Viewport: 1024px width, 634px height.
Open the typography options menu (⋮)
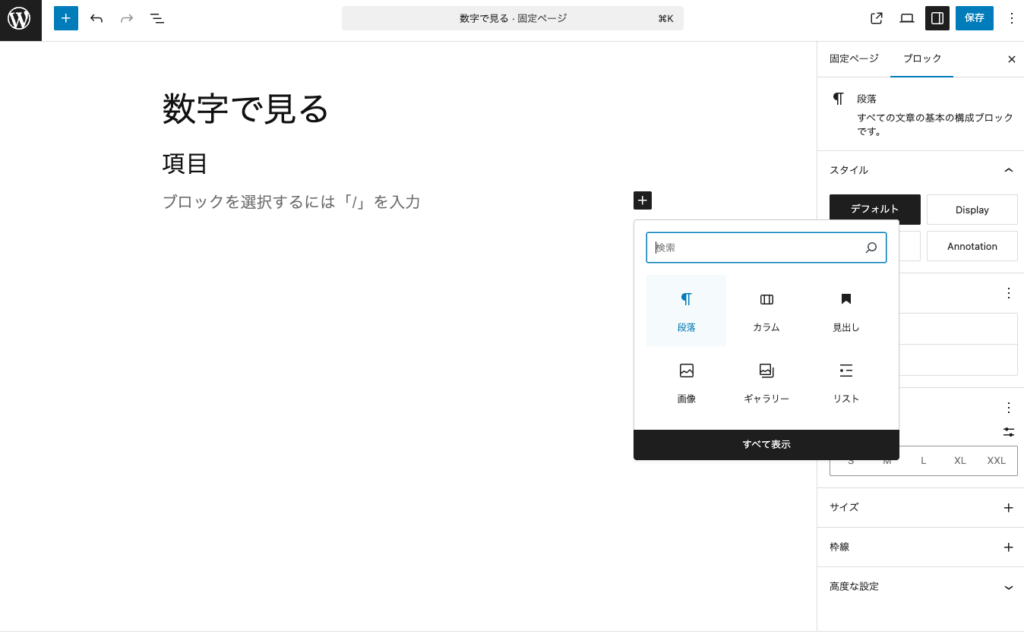click(1007, 407)
